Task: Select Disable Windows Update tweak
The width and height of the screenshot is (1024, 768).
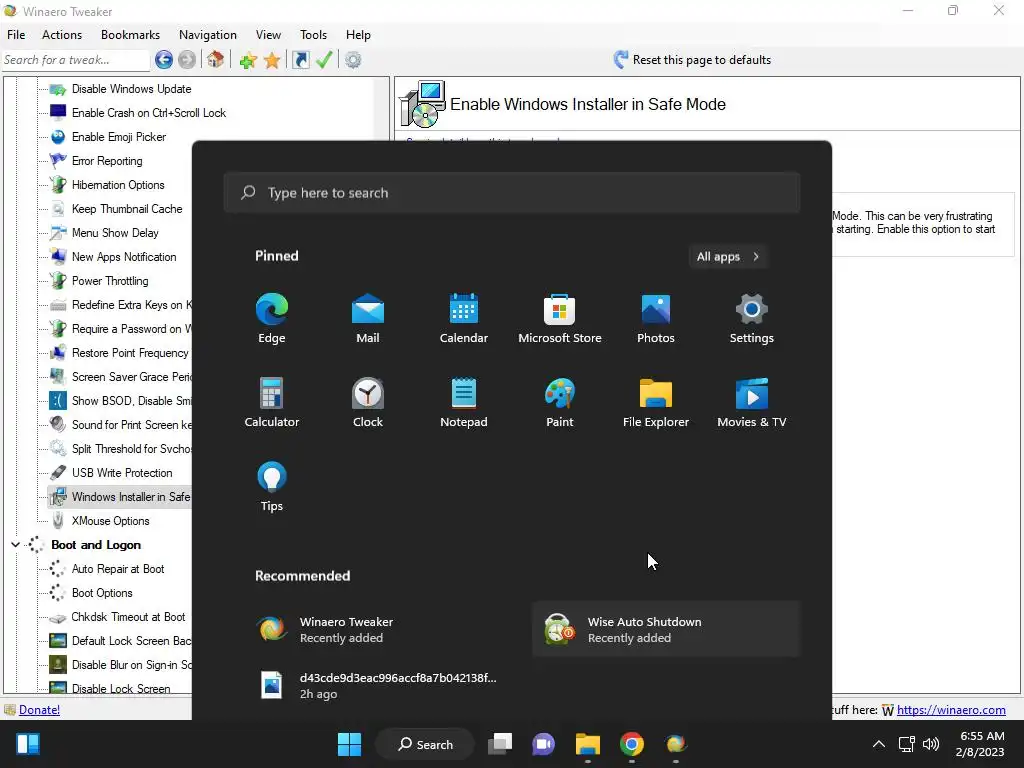Action: pos(131,89)
